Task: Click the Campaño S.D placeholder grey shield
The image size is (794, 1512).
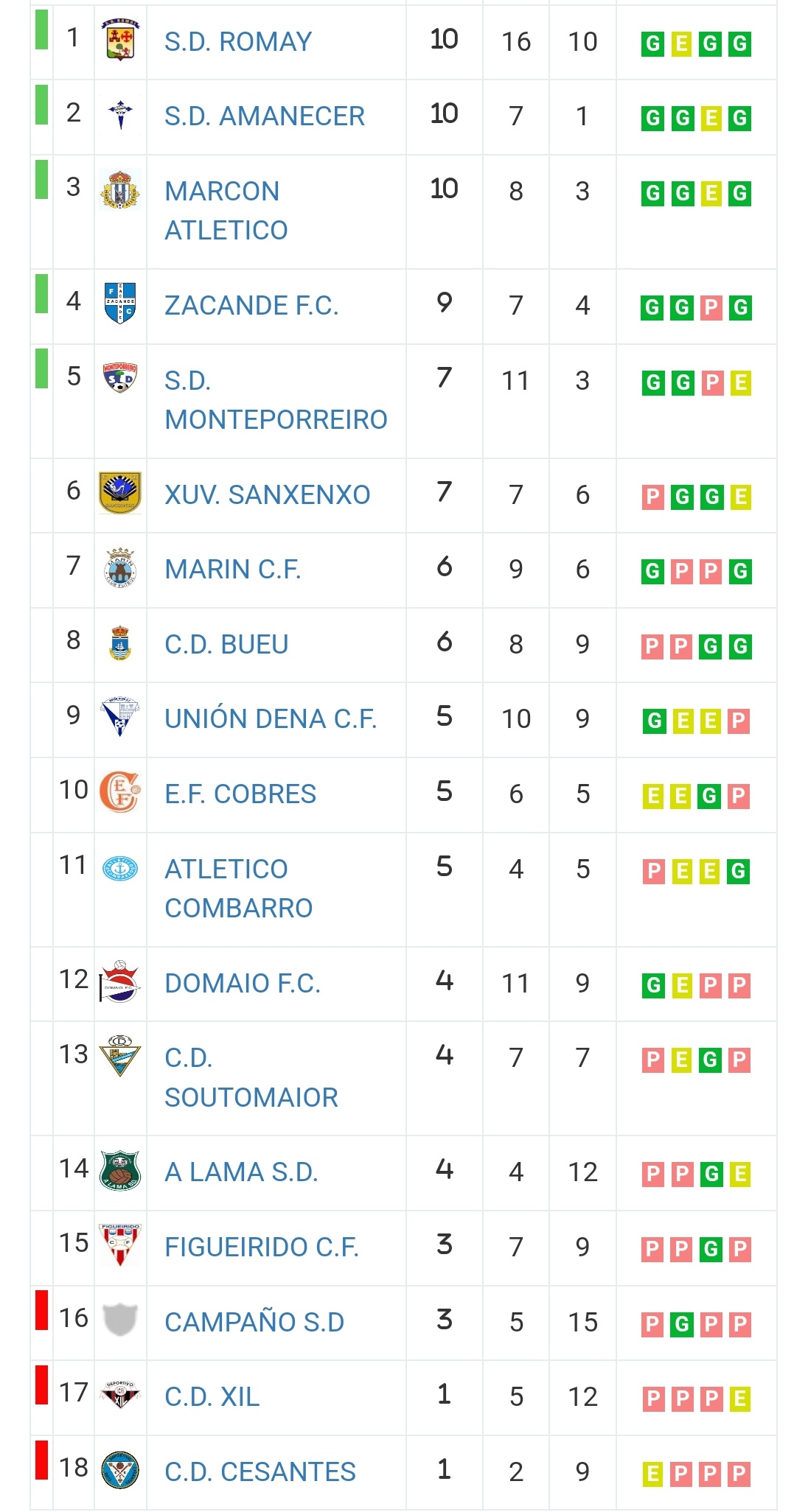Action: pos(120,1320)
